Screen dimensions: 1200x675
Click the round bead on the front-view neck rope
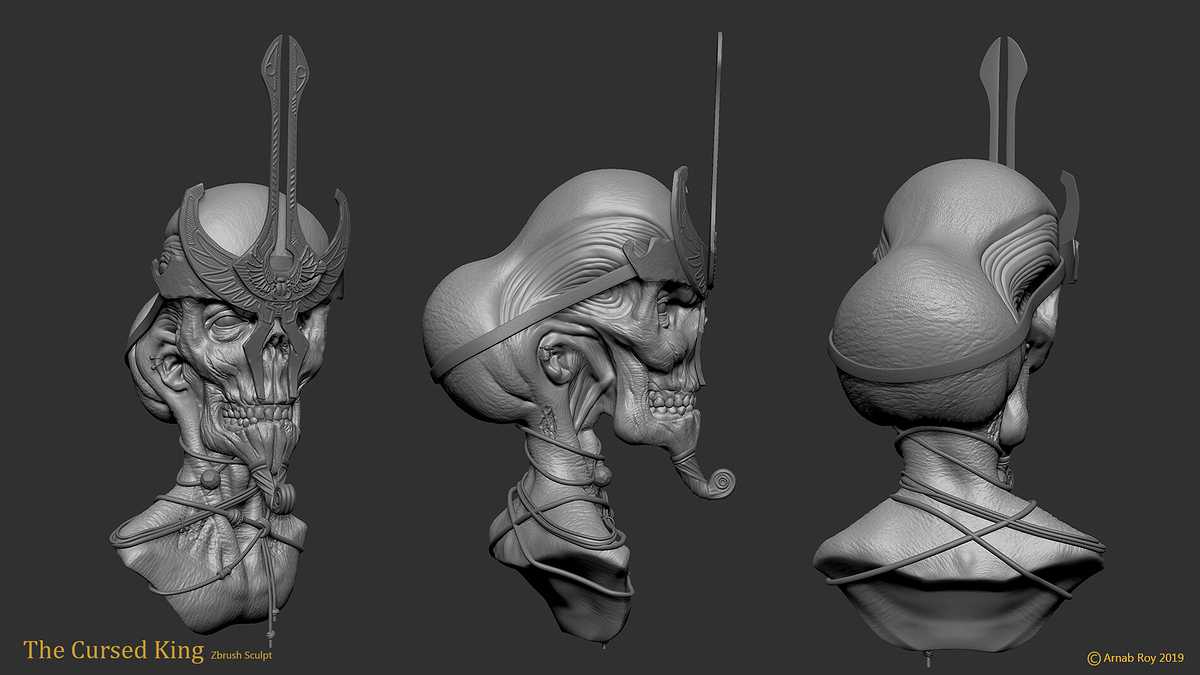point(208,478)
